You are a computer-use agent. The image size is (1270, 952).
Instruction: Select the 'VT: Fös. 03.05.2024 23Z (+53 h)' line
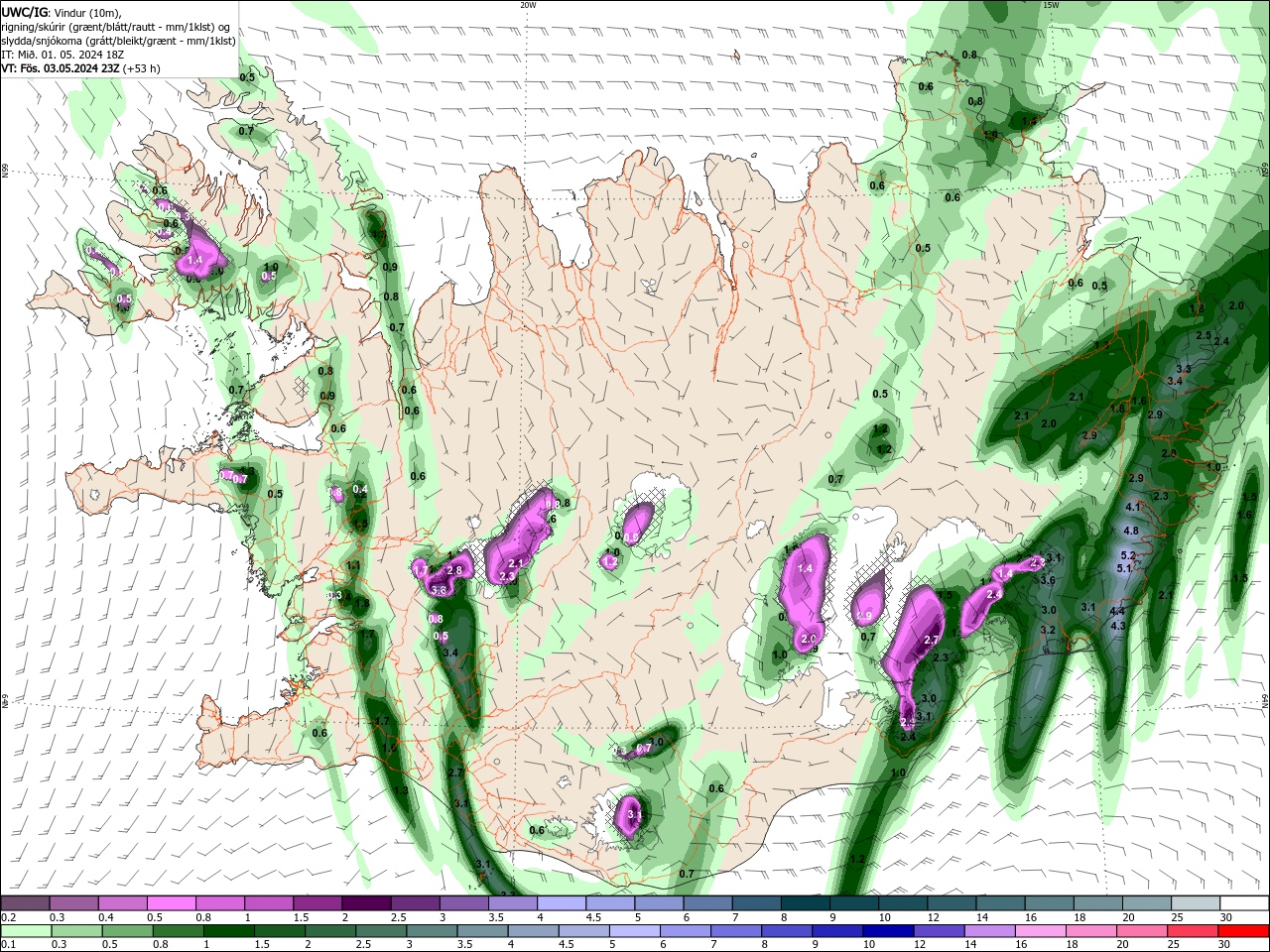pos(81,68)
